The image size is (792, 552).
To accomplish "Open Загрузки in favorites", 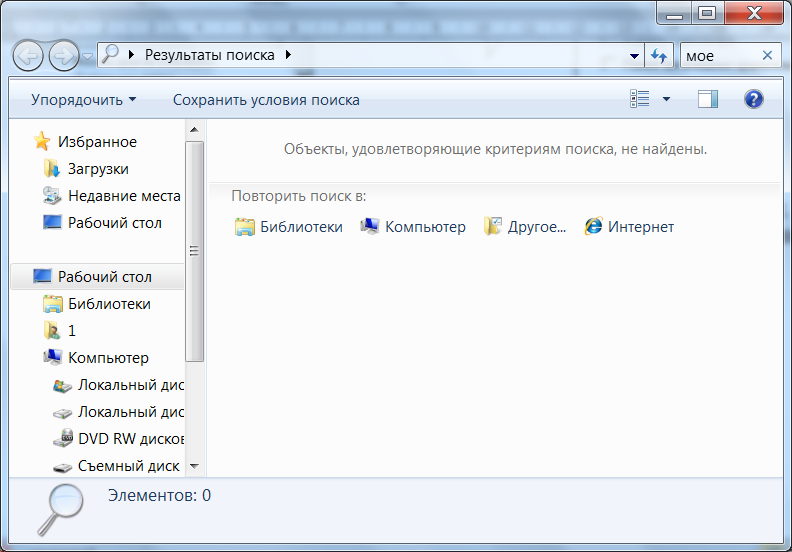I will [x=98, y=169].
